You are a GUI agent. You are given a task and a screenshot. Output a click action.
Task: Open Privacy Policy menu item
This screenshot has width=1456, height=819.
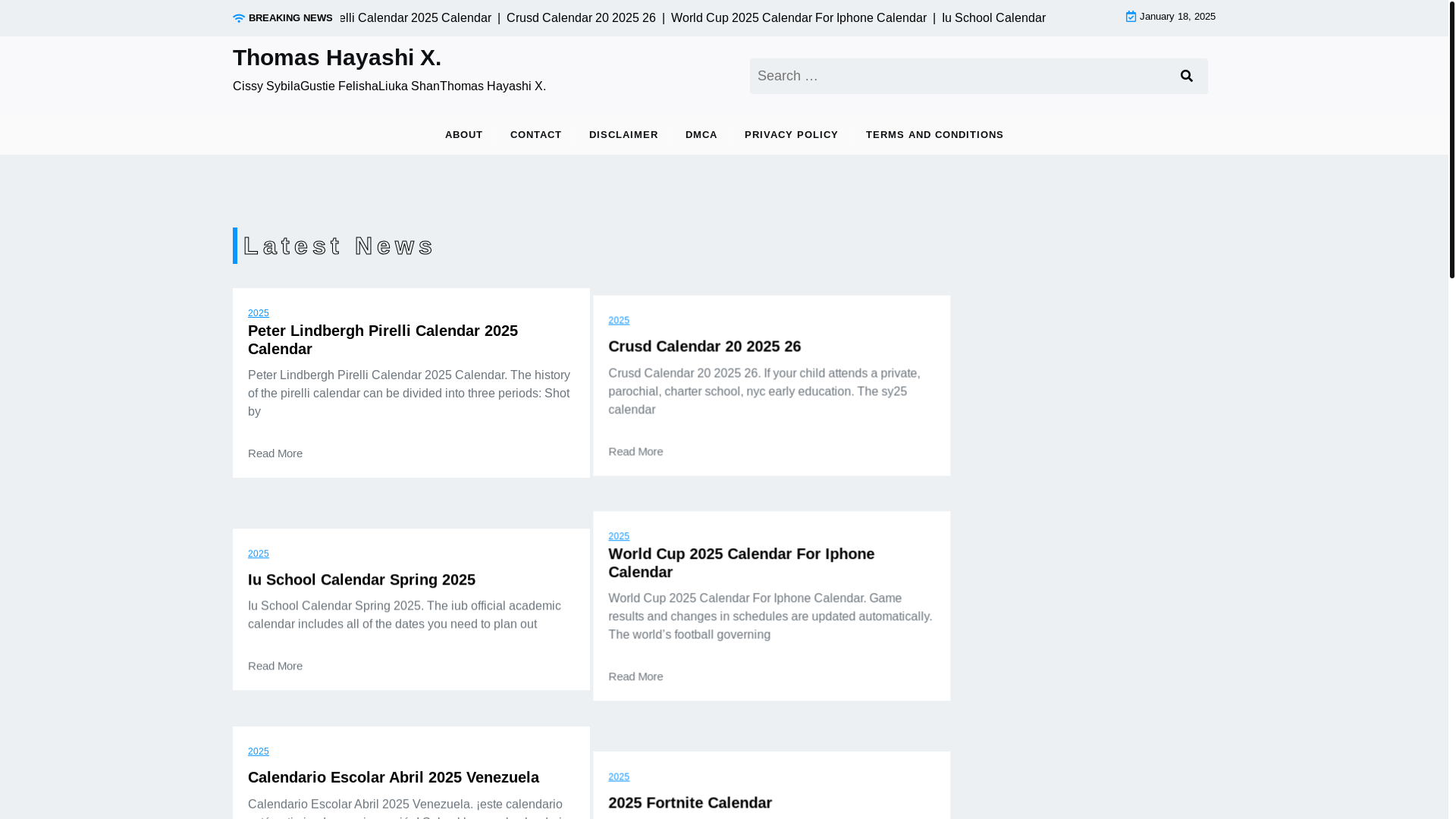[792, 135]
